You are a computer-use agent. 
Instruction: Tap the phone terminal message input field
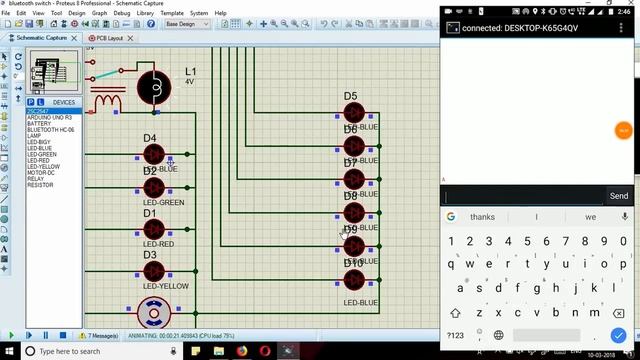(524, 196)
